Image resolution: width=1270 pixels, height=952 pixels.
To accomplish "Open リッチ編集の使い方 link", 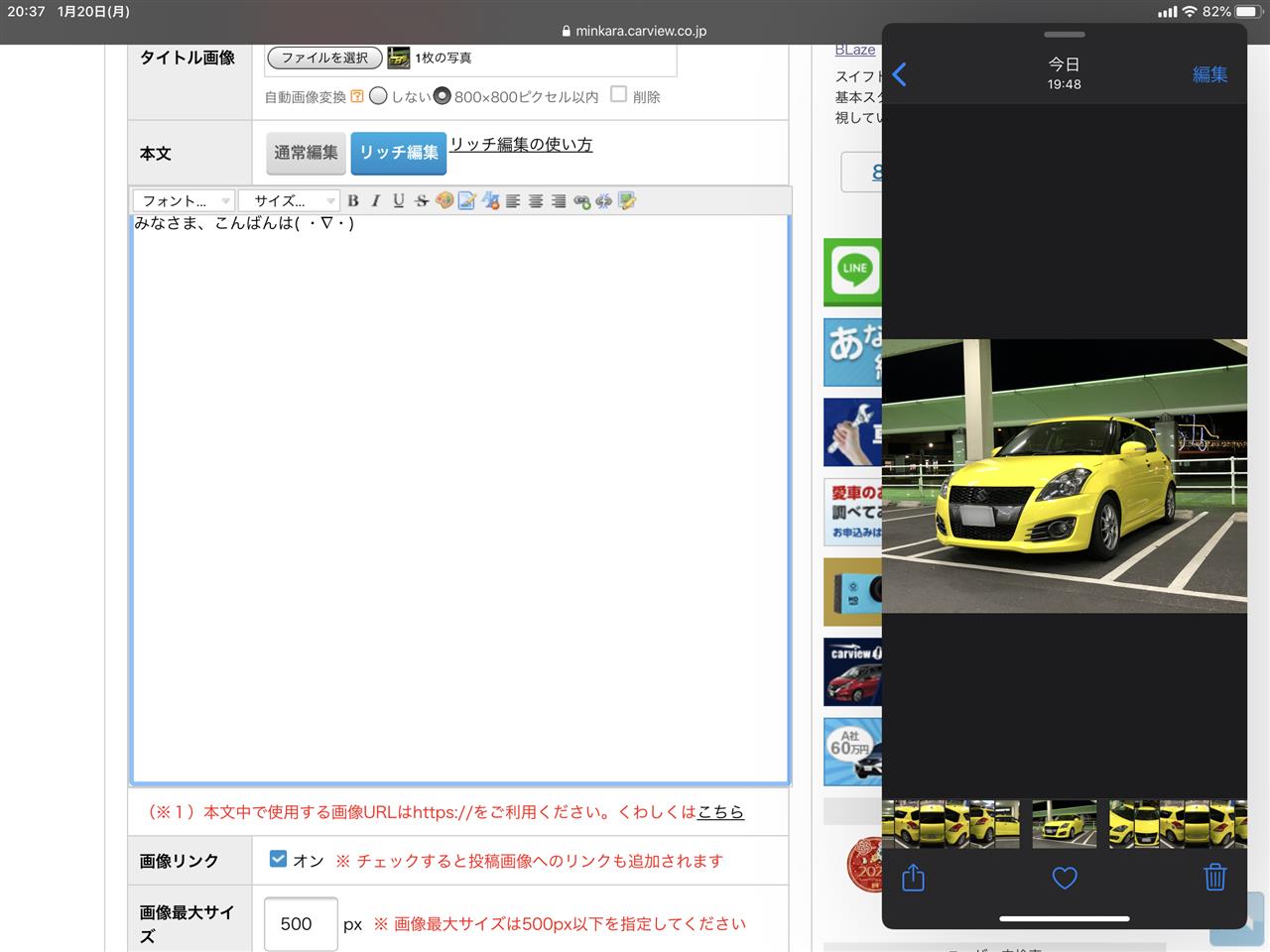I will [x=521, y=145].
